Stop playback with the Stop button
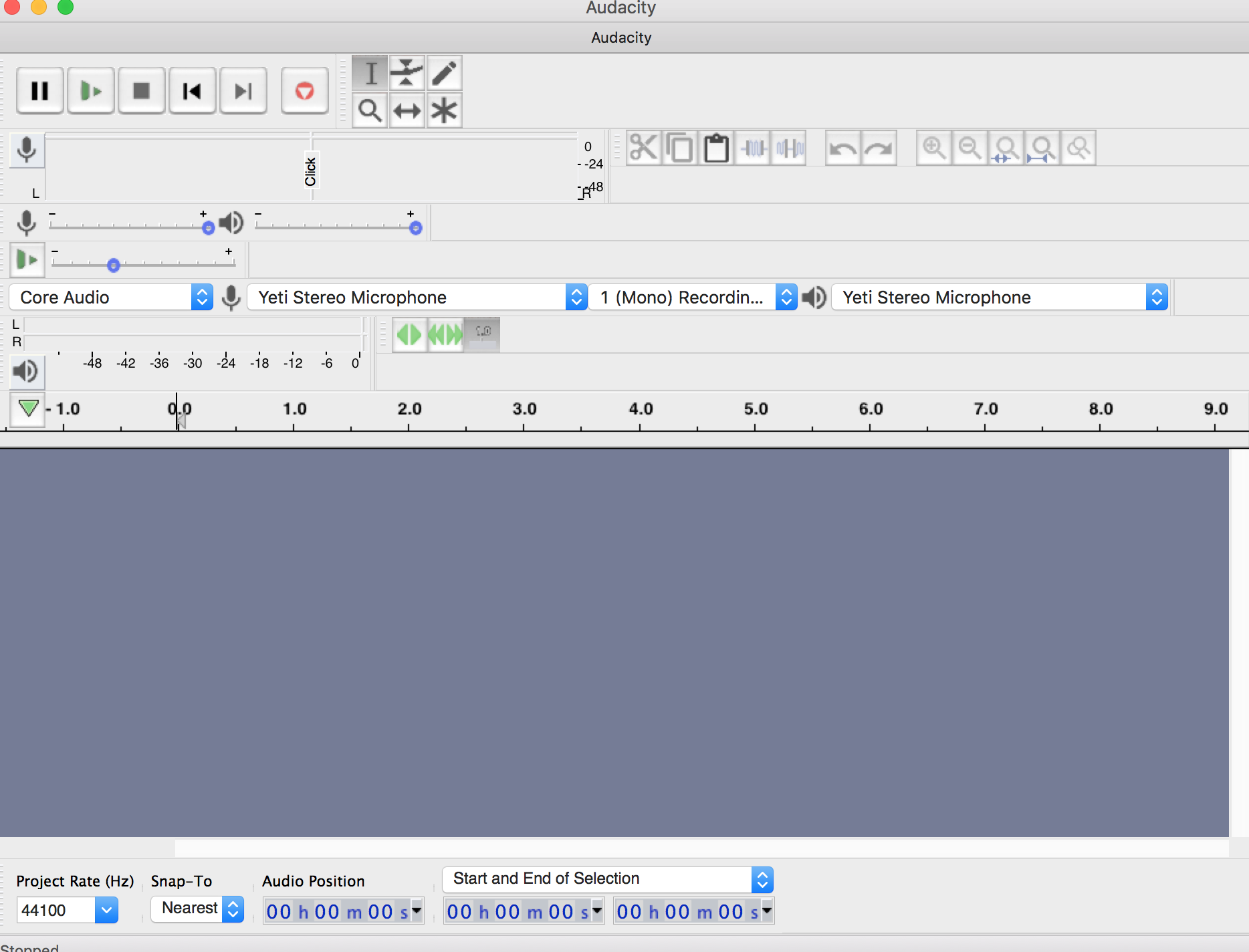The height and width of the screenshot is (952, 1249). (x=142, y=90)
